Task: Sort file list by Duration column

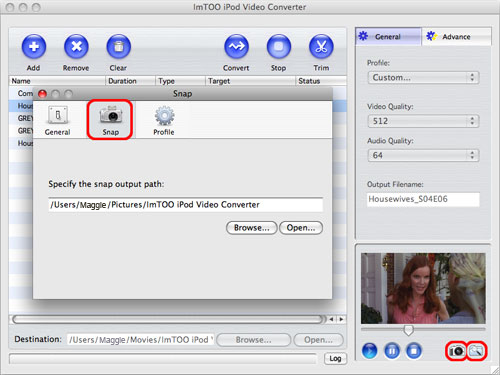Action: pyautogui.click(x=131, y=81)
